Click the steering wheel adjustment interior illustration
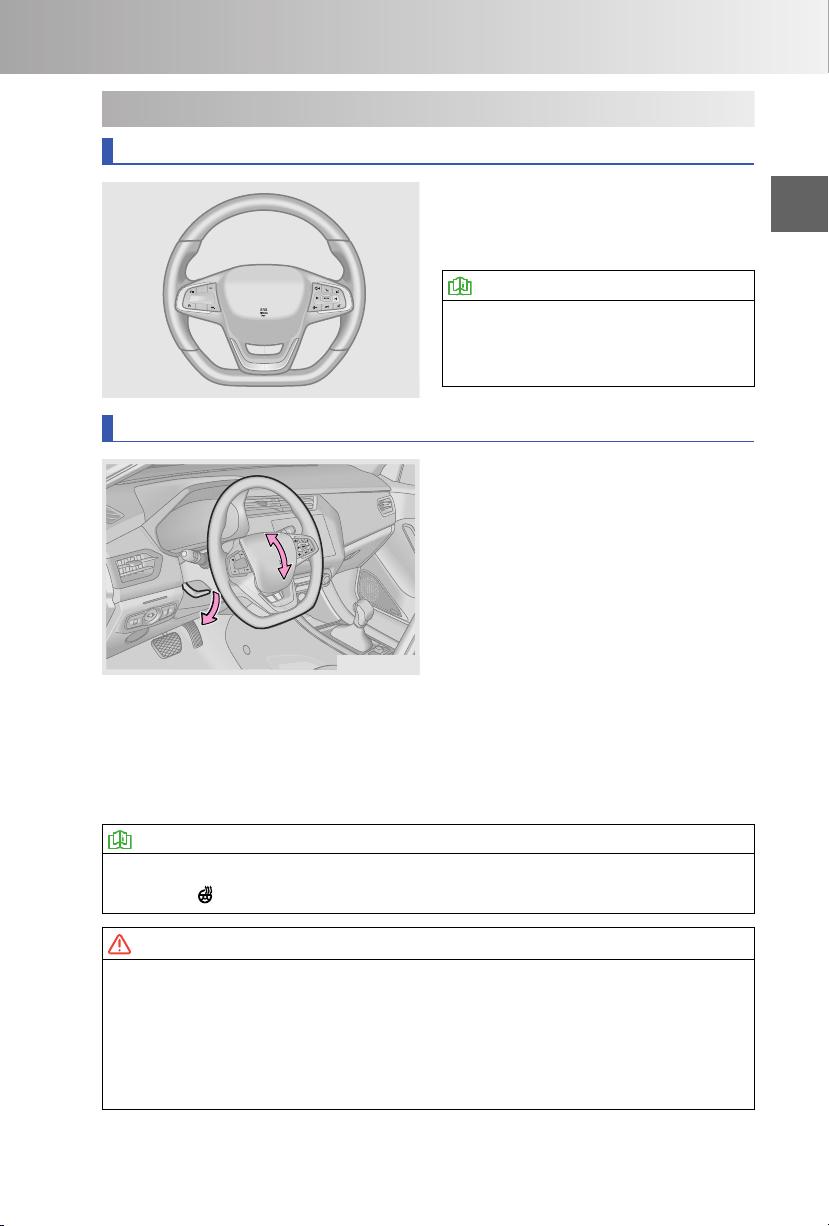Image resolution: width=829 pixels, height=1226 pixels. (261, 567)
